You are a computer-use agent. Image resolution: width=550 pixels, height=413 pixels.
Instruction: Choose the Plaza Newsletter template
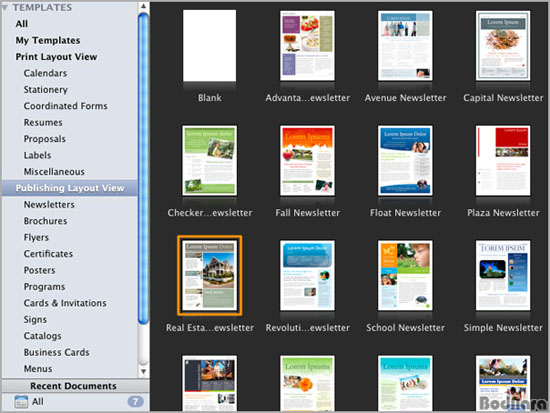503,161
